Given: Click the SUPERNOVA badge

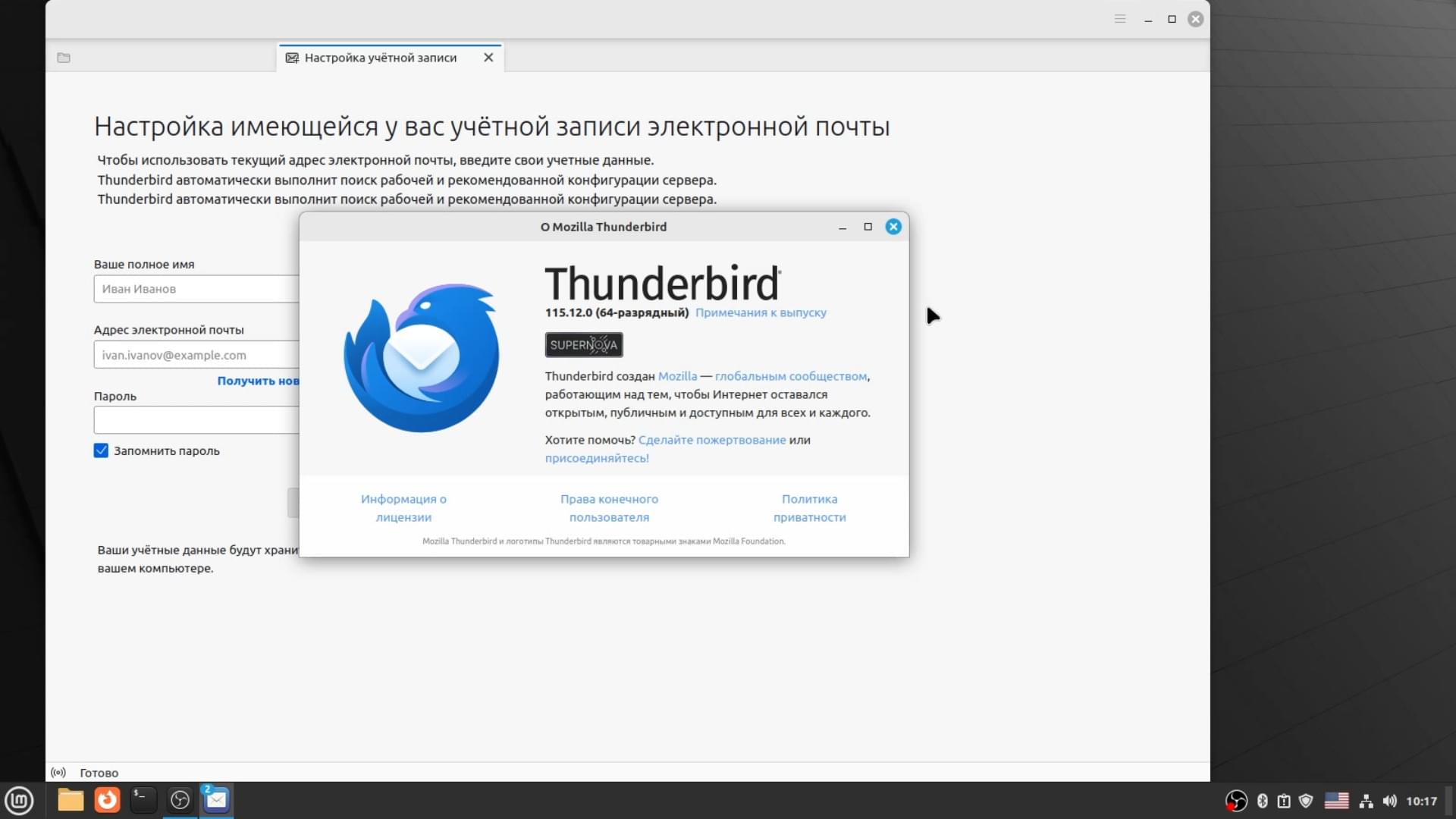Looking at the screenshot, I should click(584, 345).
